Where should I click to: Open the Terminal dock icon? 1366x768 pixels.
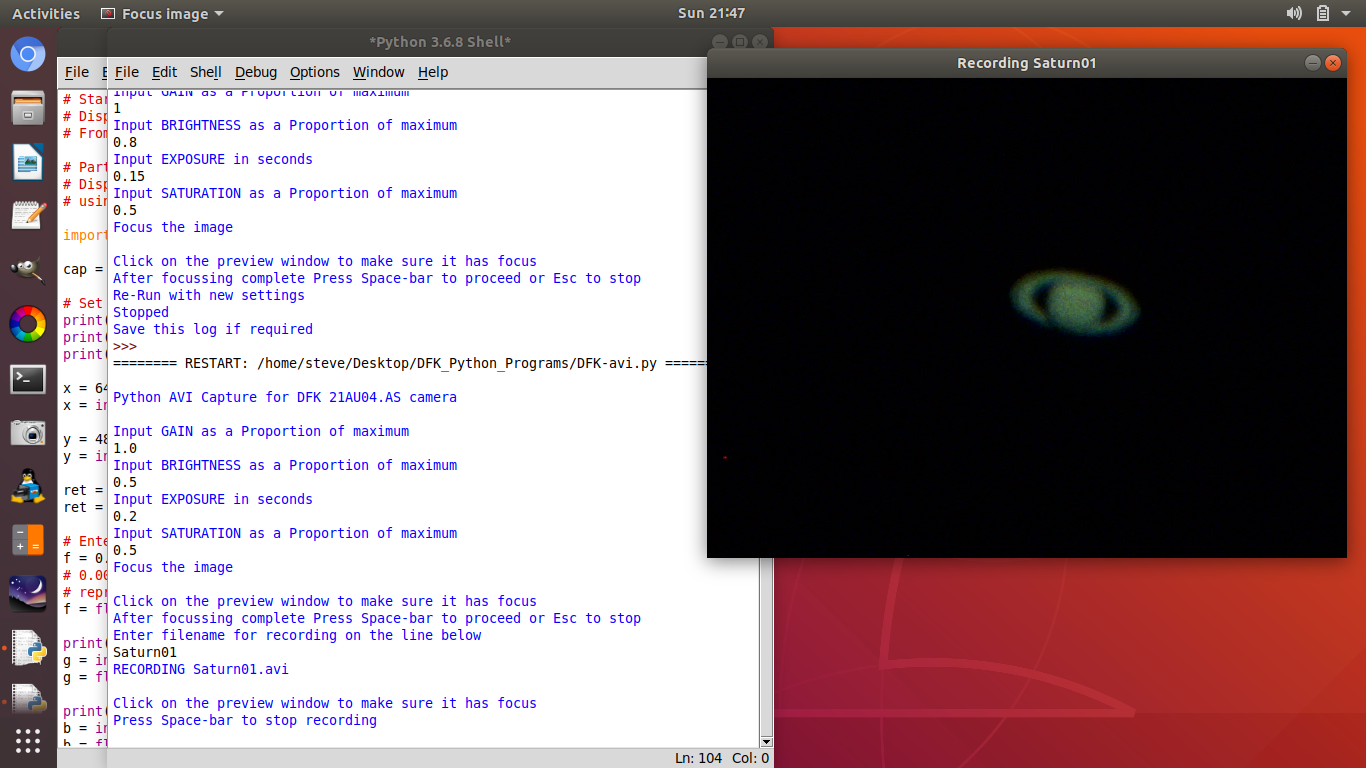tap(28, 378)
